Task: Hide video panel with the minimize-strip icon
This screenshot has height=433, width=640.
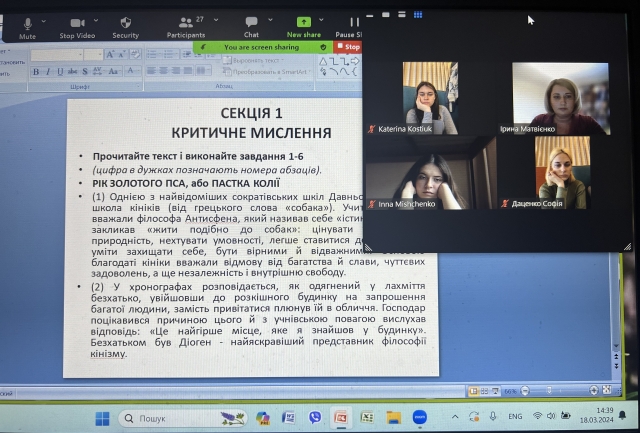Action: [x=370, y=15]
